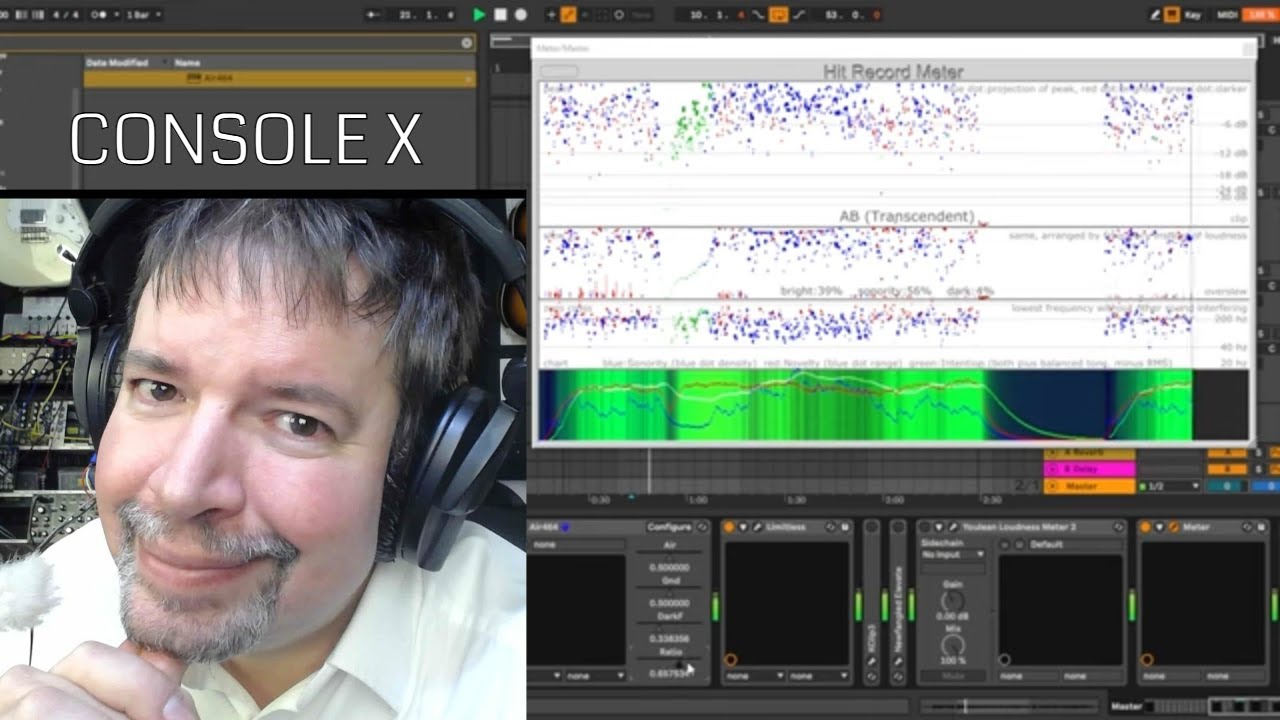This screenshot has height=720, width=1280.
Task: Click the 1:00 mark on the timeline ruler
Action: [697, 500]
